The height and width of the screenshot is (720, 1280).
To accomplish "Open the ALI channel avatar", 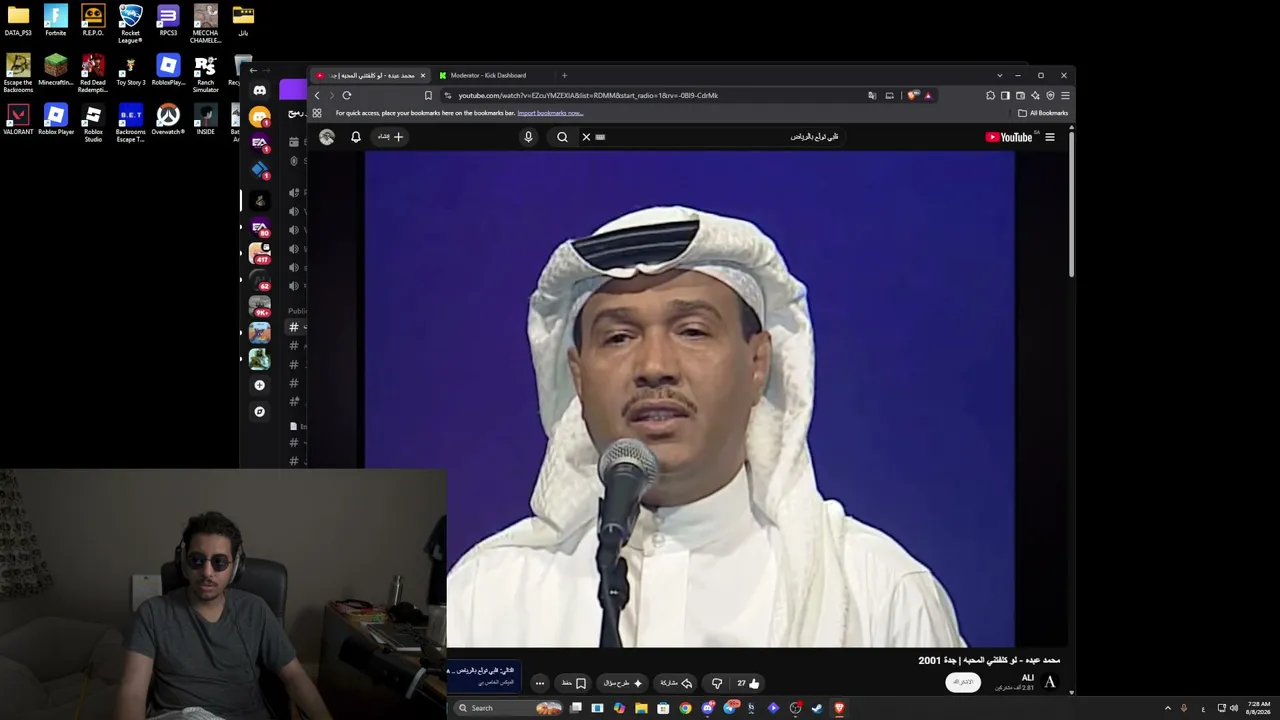I will (1050, 682).
